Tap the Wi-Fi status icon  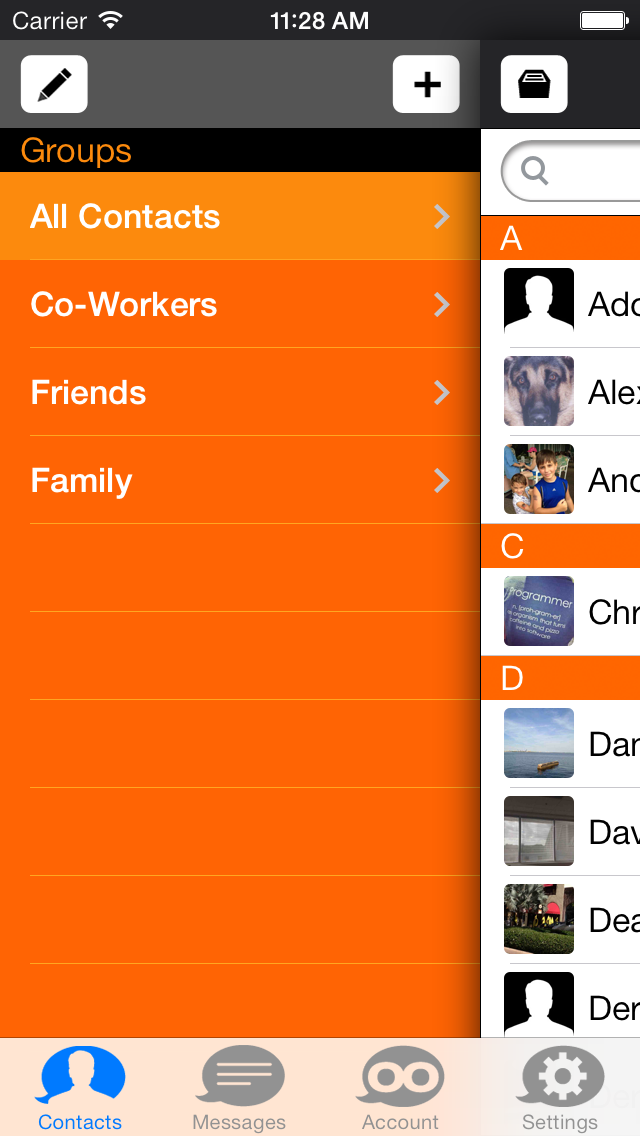[111, 20]
